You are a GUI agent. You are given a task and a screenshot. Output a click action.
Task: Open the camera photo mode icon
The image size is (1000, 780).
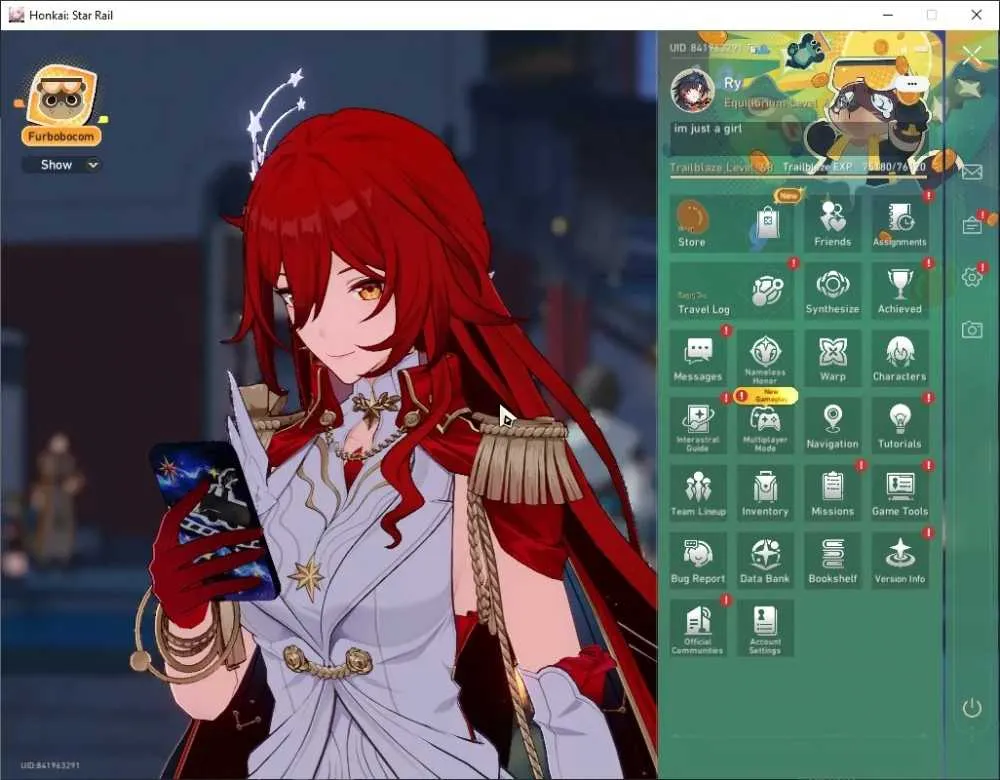pyautogui.click(x=972, y=329)
